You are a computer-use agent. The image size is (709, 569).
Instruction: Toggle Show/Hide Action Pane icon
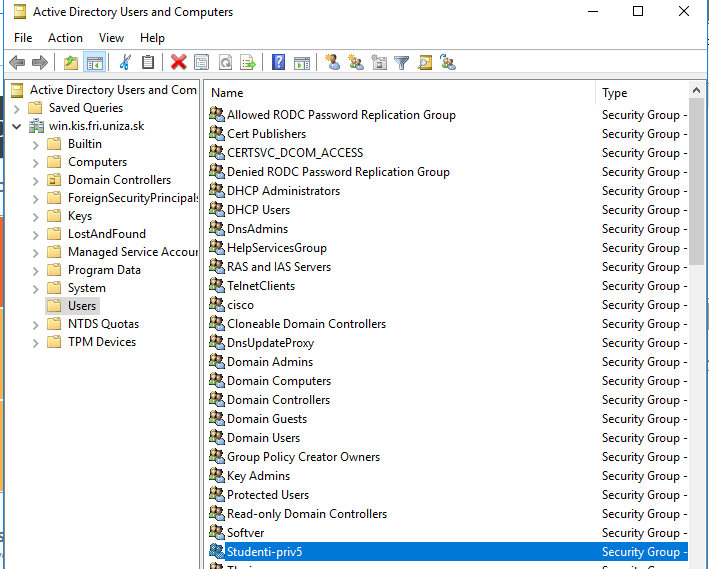[x=302, y=62]
